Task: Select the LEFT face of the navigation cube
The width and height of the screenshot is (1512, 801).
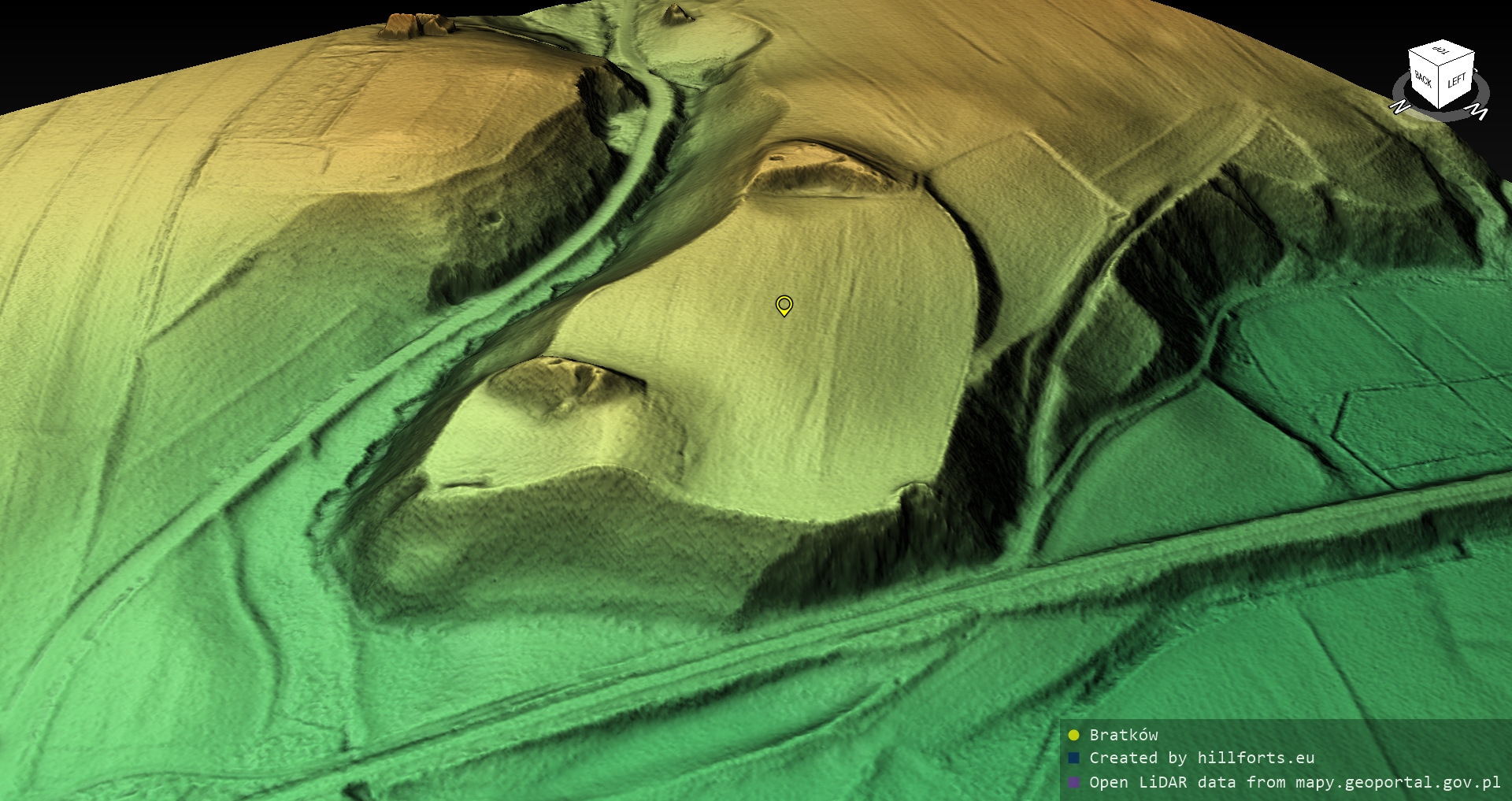Action: click(x=1456, y=81)
